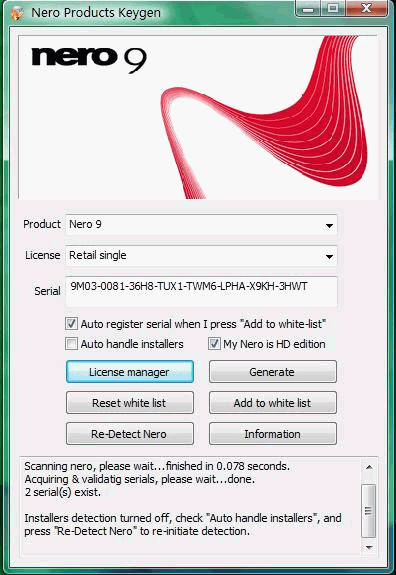Toggle the "Auto register serial" checkbox

[71, 324]
